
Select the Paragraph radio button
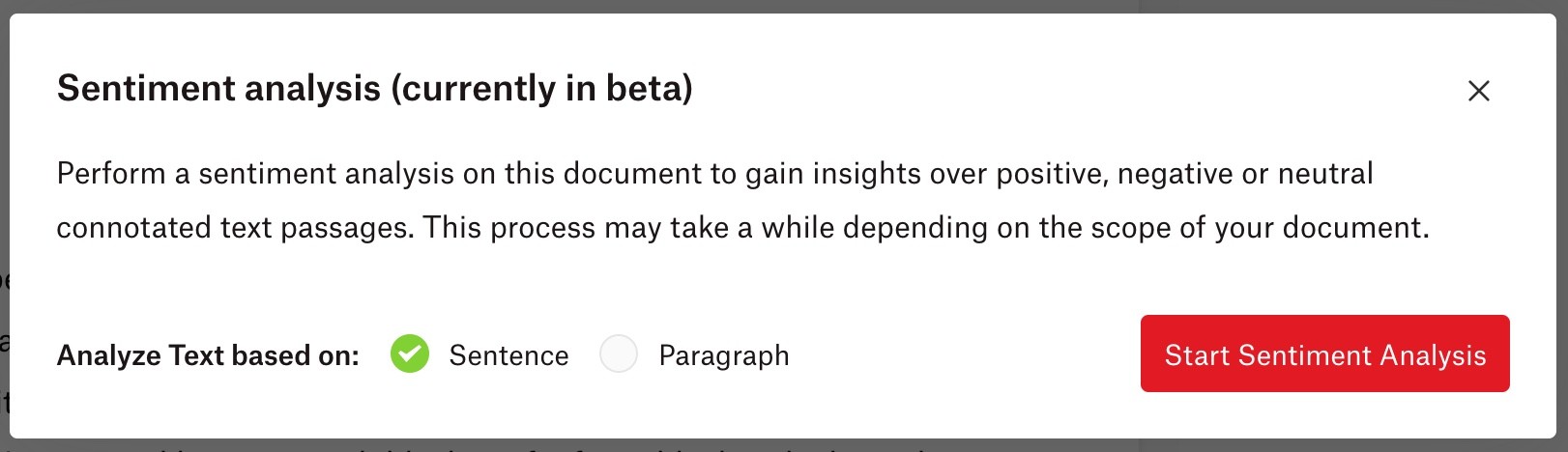[619, 353]
